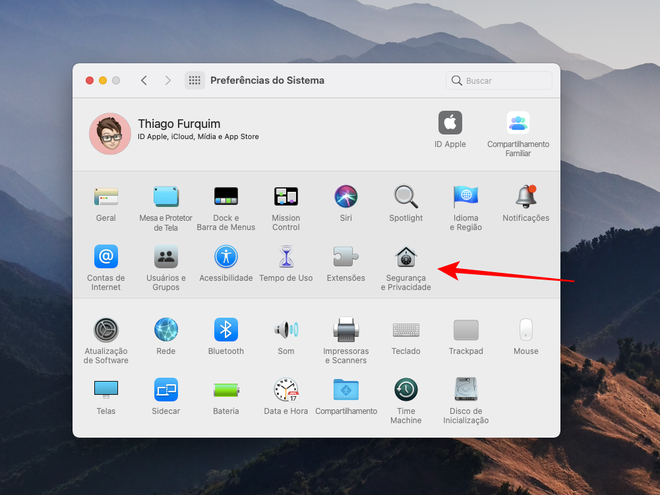Click the back navigation arrow
This screenshot has height=495, width=660.
[x=144, y=80]
